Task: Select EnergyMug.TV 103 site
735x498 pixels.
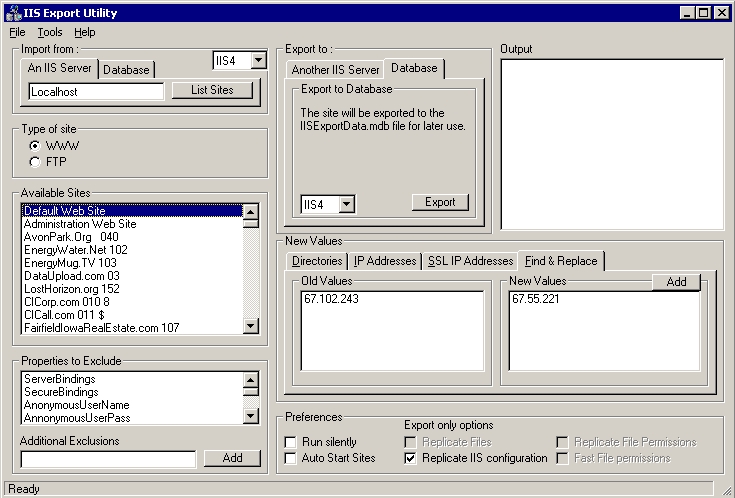Action: pos(132,263)
